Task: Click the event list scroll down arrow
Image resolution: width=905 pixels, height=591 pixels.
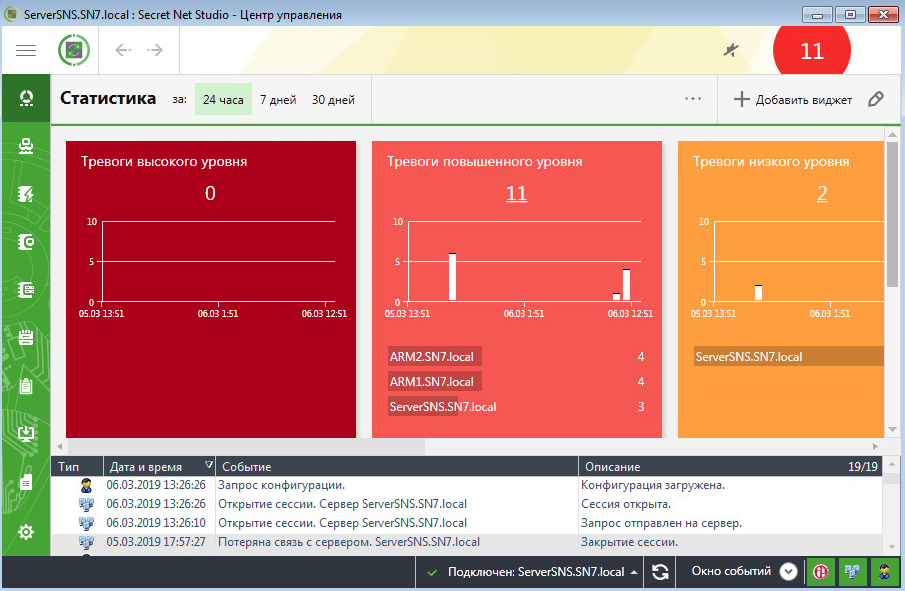Action: tap(892, 546)
